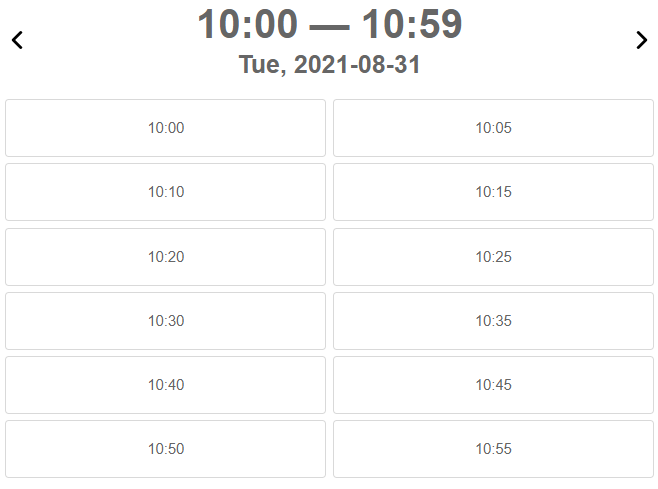Select the quarter-to-eleven slot
Viewport: 658px width, 489px height.
click(493, 385)
